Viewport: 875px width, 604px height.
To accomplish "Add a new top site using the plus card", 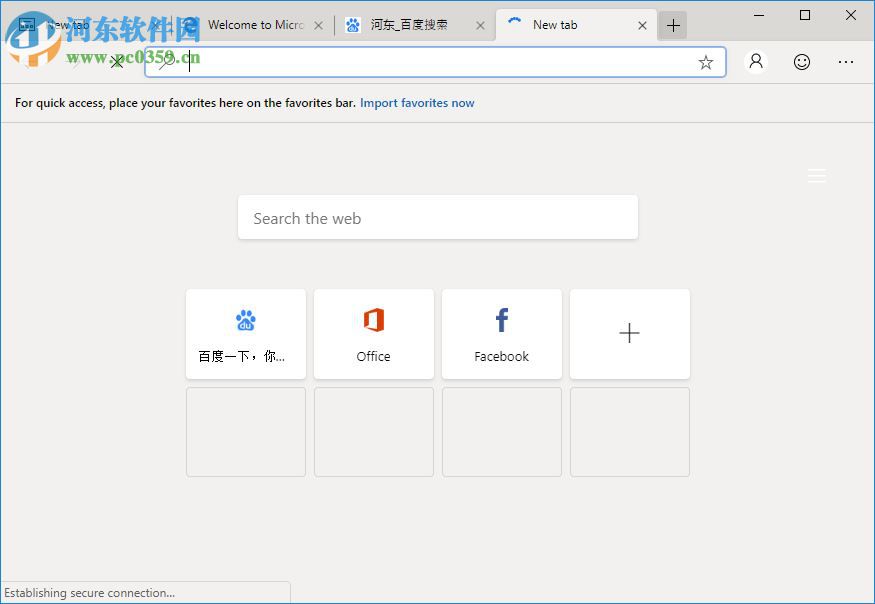I will click(x=629, y=333).
